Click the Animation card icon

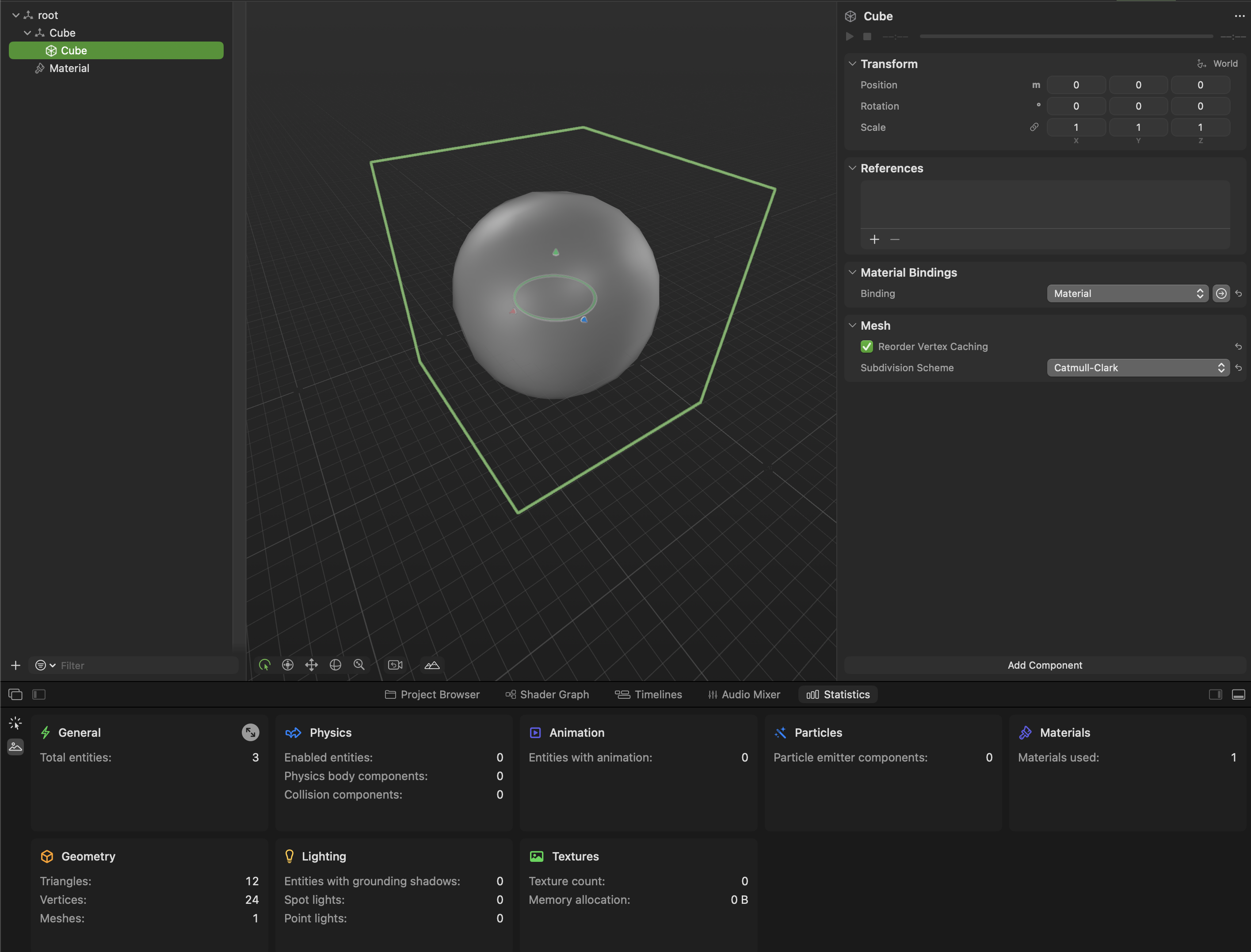pos(535,733)
